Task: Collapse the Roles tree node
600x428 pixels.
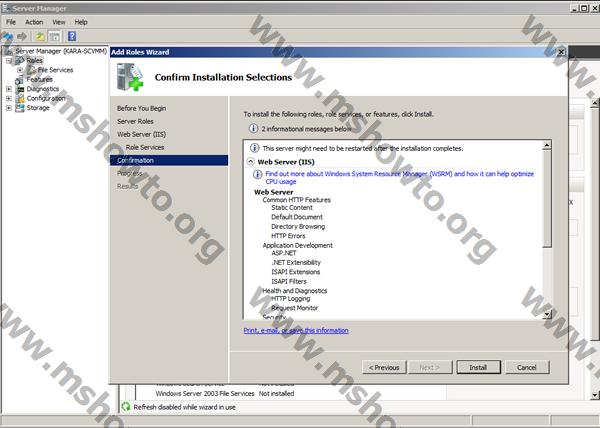Action: click(9, 60)
